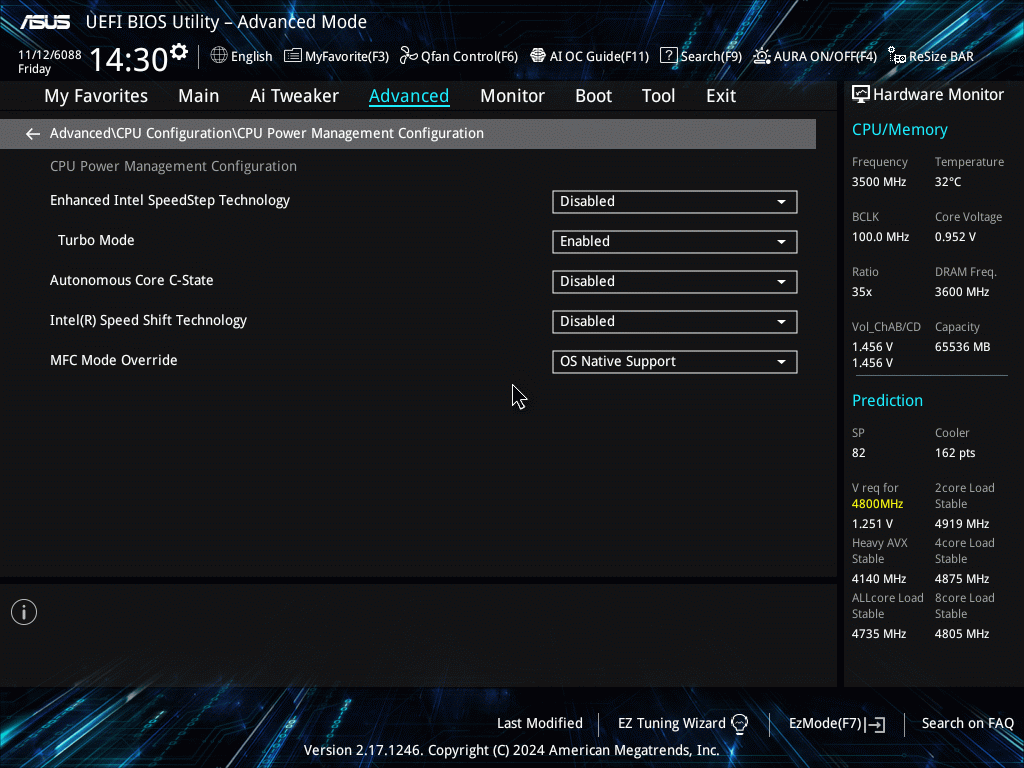The width and height of the screenshot is (1024, 768).
Task: Open Search(F9) question mark icon
Action: click(669, 56)
